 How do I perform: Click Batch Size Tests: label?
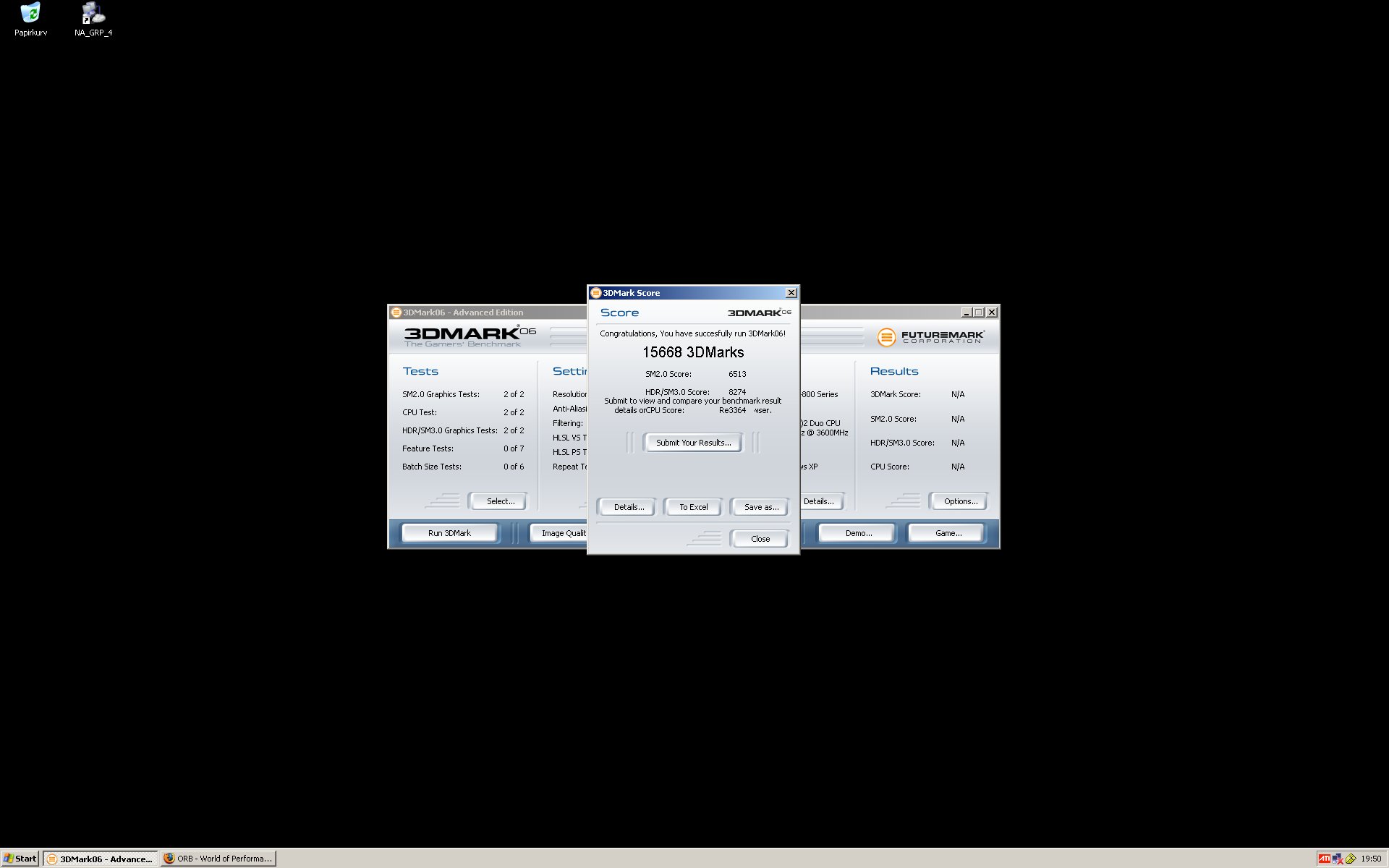432,467
